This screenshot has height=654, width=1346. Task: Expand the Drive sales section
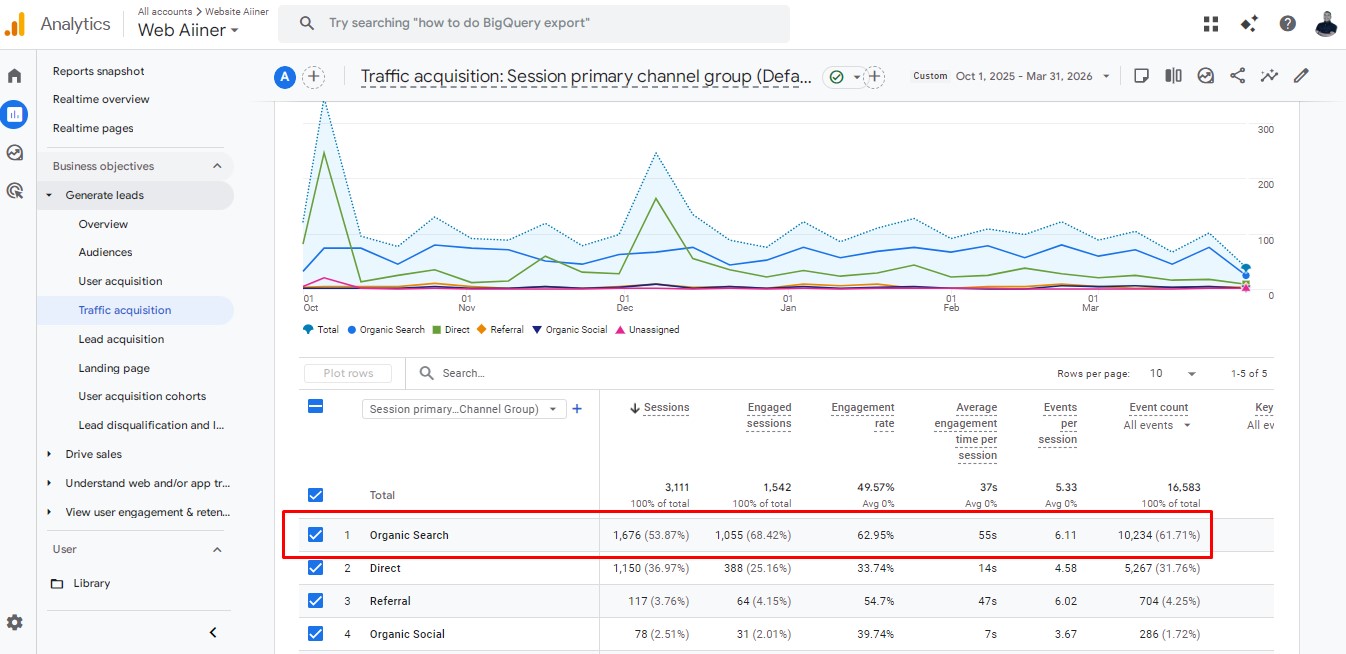coord(49,454)
